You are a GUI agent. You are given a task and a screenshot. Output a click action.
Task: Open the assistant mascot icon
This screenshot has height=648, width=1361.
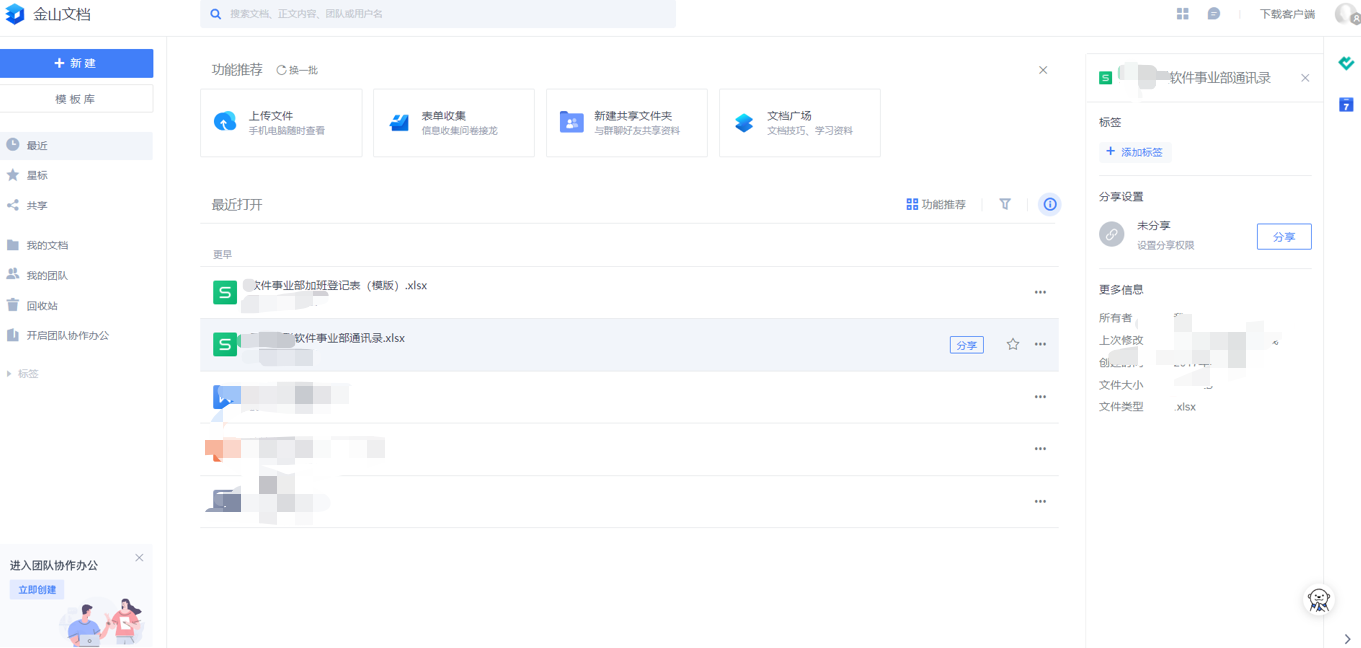point(1320,600)
